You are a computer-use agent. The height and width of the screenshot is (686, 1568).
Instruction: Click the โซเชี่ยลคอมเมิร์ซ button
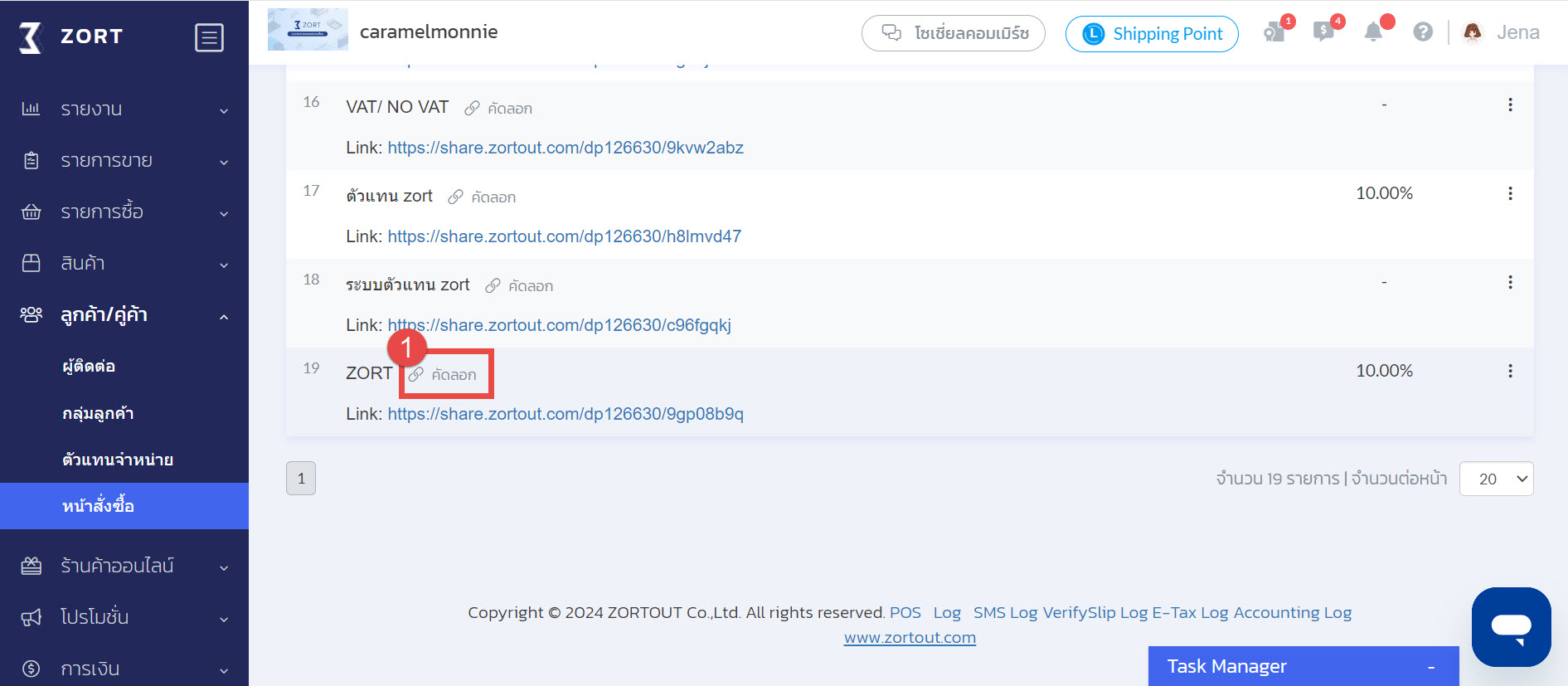[x=953, y=33]
